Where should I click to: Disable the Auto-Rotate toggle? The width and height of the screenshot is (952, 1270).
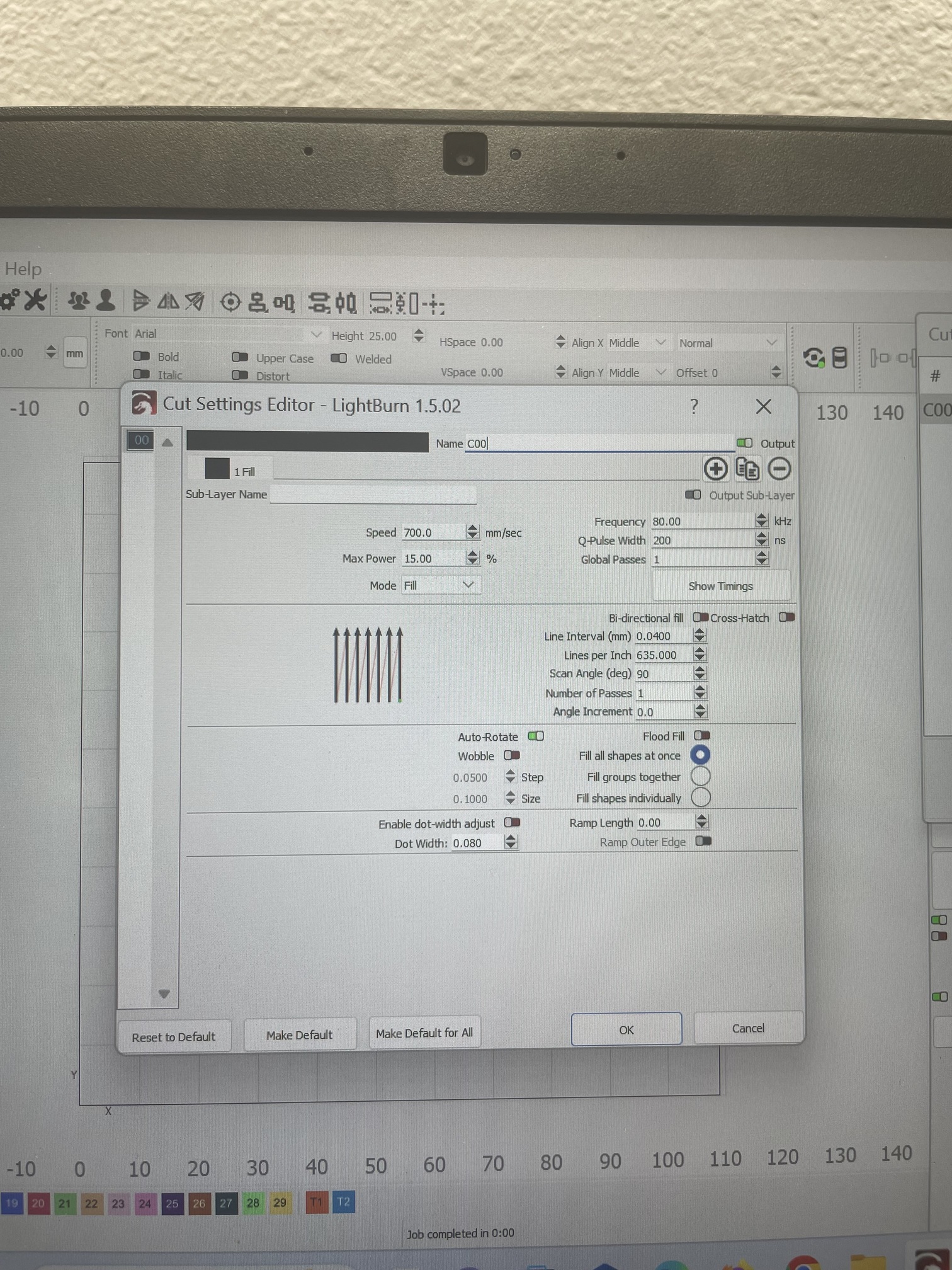pos(536,736)
